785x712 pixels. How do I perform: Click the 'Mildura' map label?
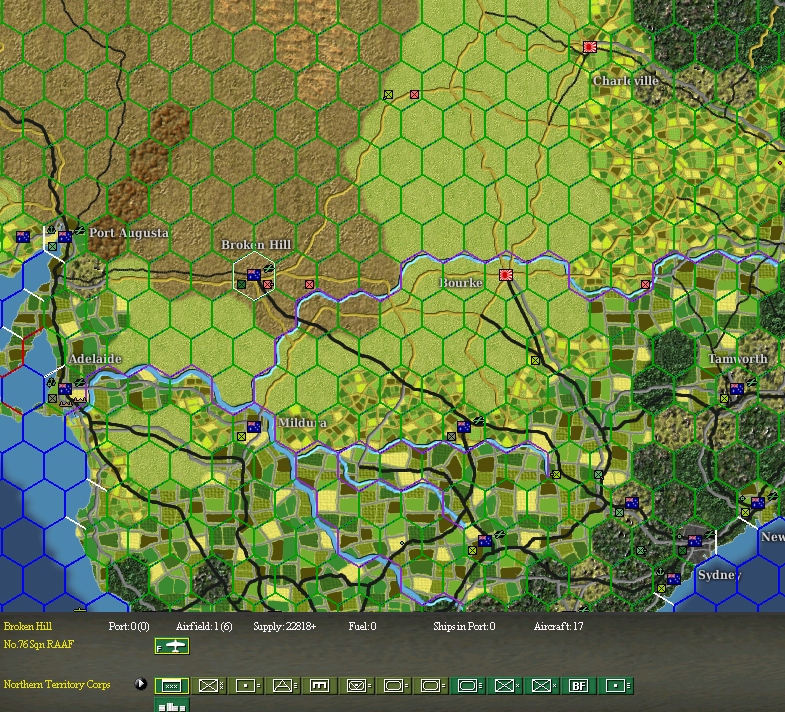(x=302, y=423)
